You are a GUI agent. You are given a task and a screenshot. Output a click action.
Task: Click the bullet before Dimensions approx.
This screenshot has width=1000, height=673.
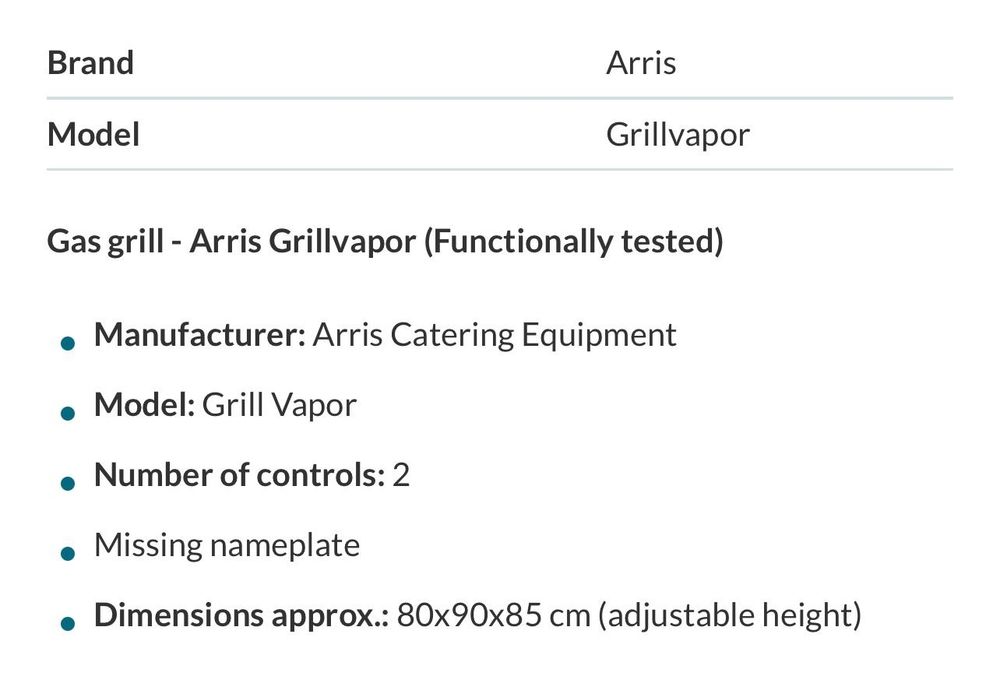68,623
